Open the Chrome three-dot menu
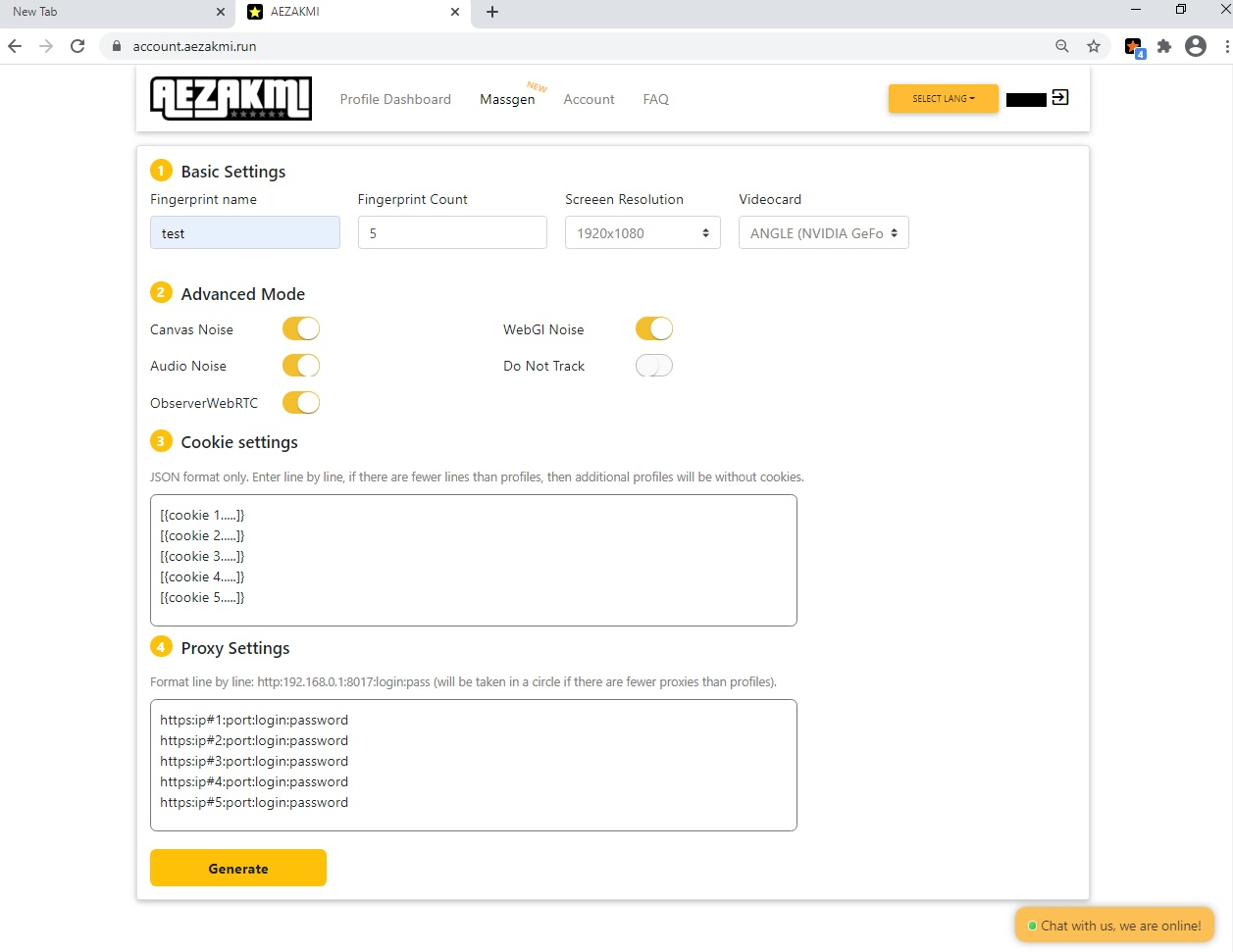Viewport: 1233px width, 952px height. pos(1226,46)
